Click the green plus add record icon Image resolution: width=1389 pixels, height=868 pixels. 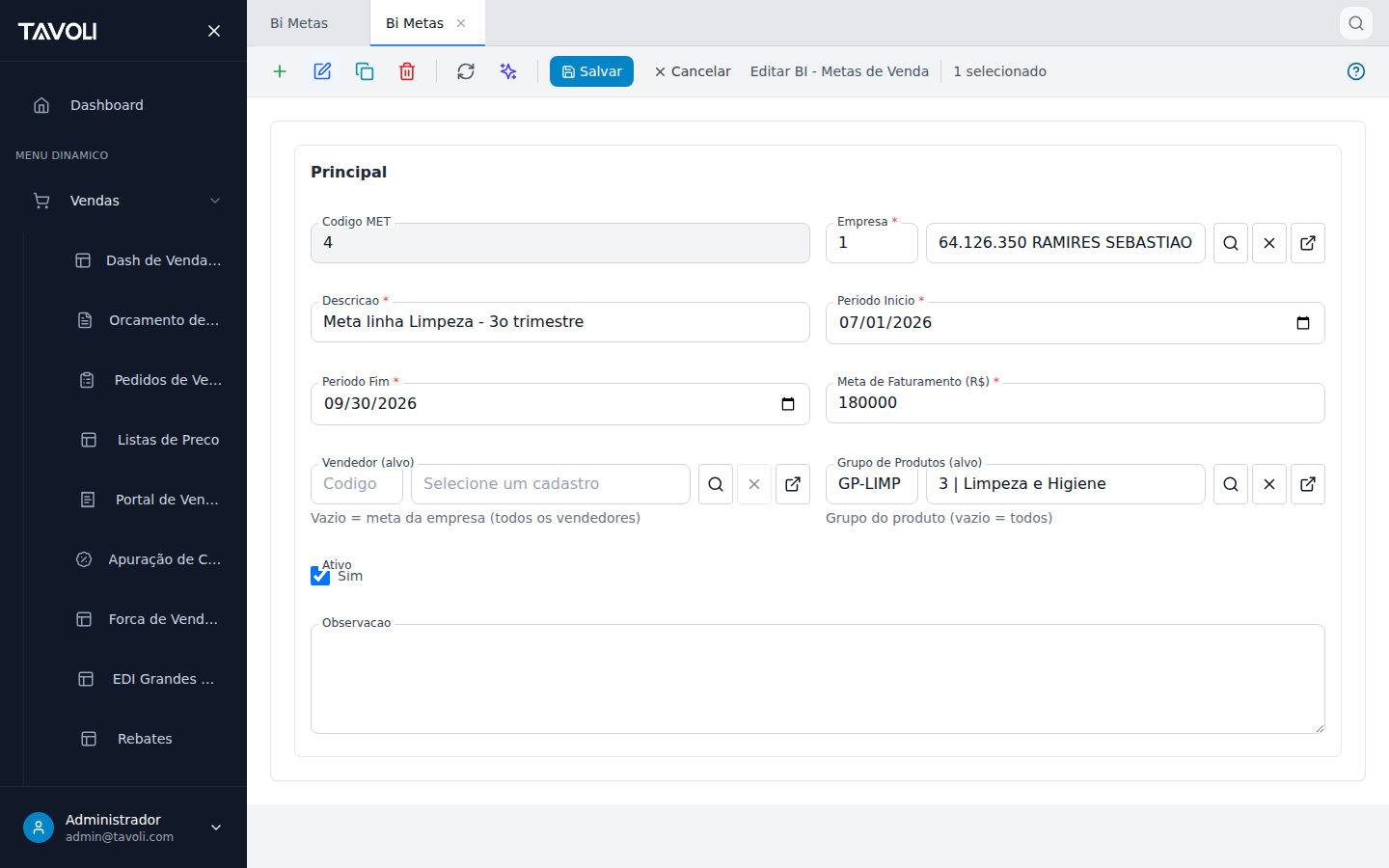tap(280, 71)
